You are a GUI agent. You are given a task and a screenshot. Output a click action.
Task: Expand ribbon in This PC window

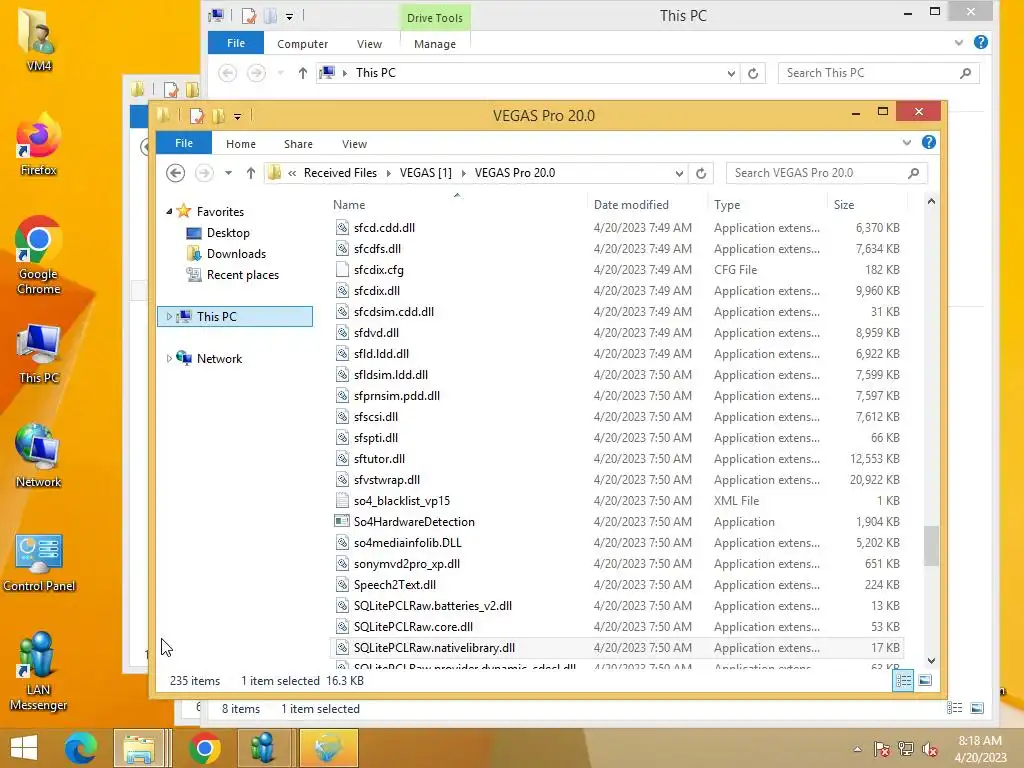pos(959,42)
